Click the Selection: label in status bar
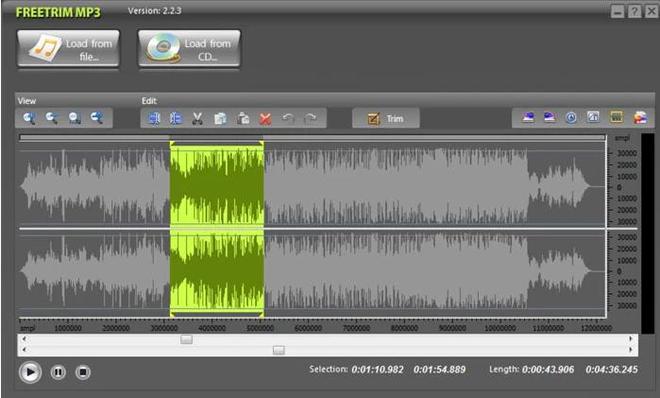Image resolution: width=660 pixels, height=398 pixels. coord(328,369)
